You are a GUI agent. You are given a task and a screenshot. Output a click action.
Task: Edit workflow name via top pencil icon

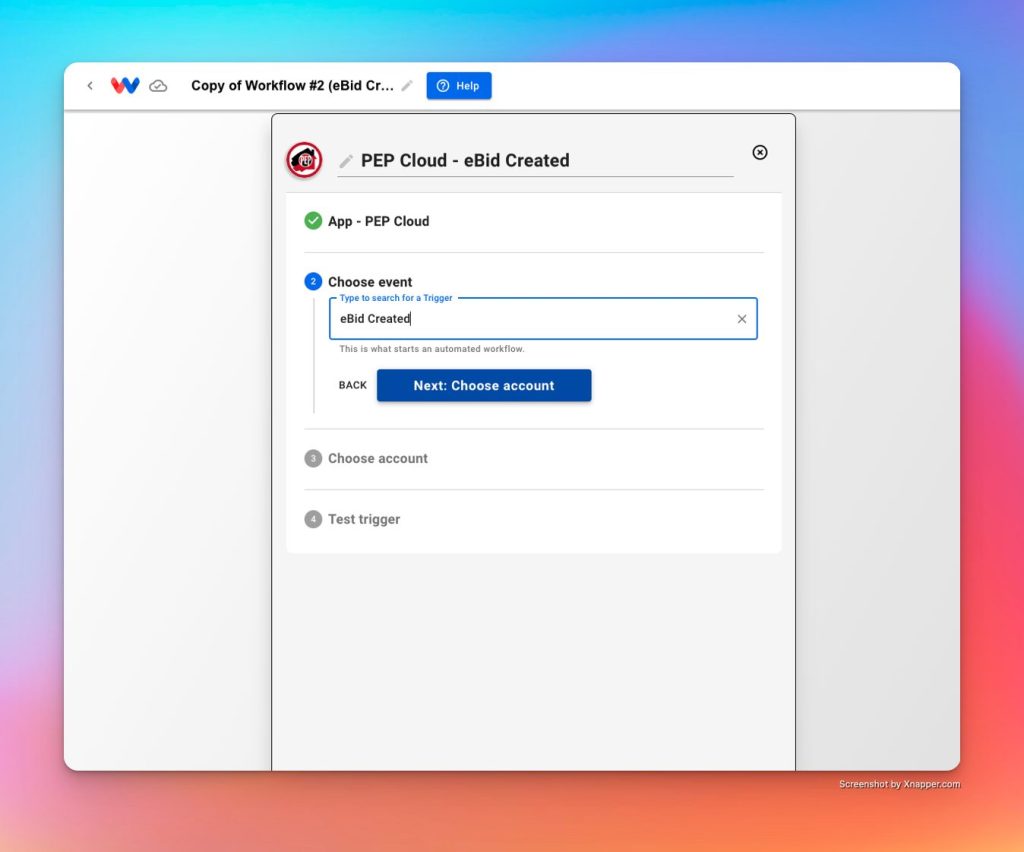[x=407, y=86]
